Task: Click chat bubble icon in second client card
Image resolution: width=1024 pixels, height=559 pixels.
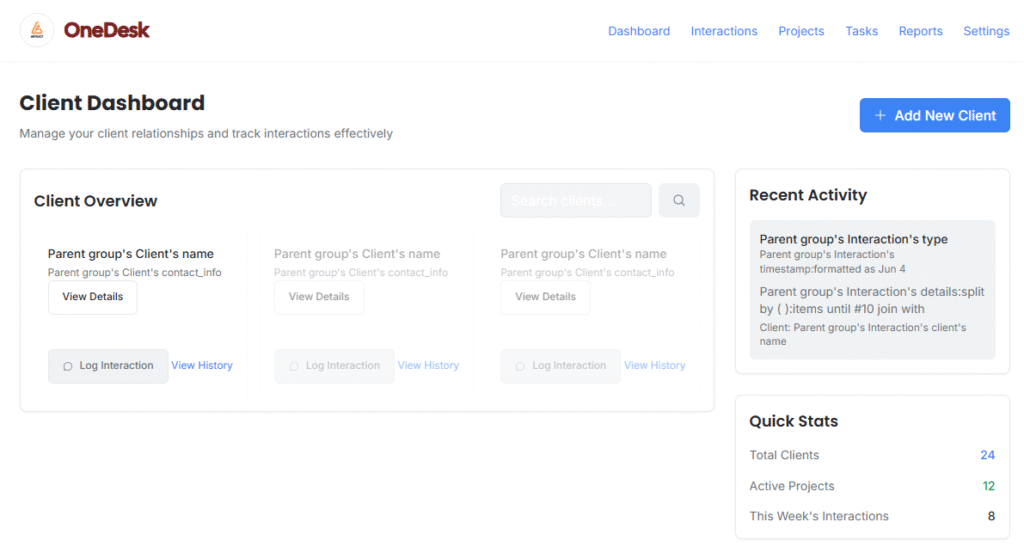Action: (x=294, y=367)
